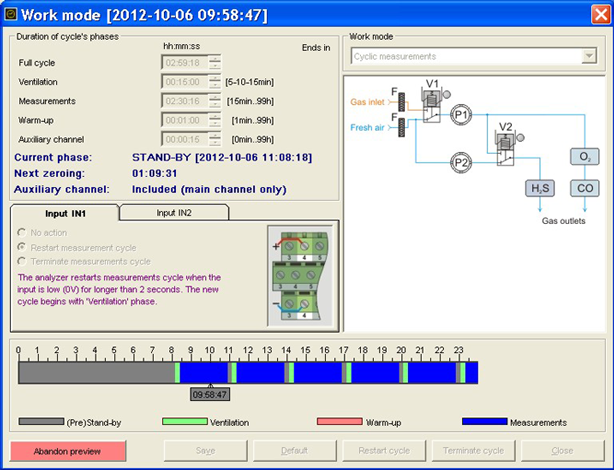Screen dimensions: 614x470
Task: Select the P2 pump icon
Action: point(460,161)
